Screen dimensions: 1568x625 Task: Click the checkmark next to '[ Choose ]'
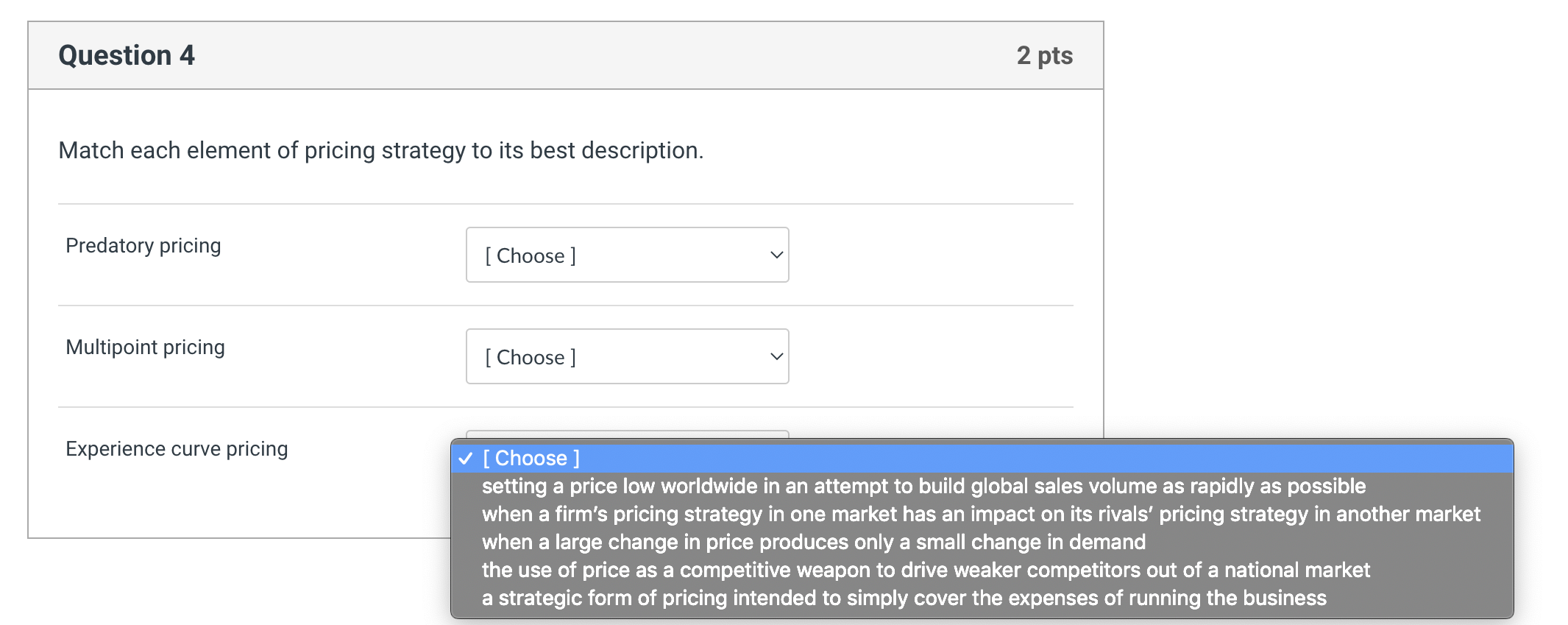coord(464,458)
